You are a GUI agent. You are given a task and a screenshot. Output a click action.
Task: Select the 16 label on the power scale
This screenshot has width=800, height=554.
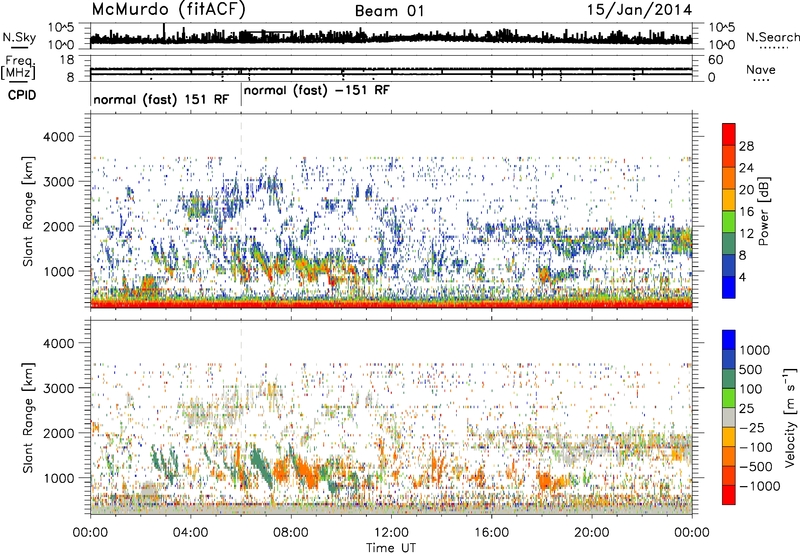[x=746, y=212]
